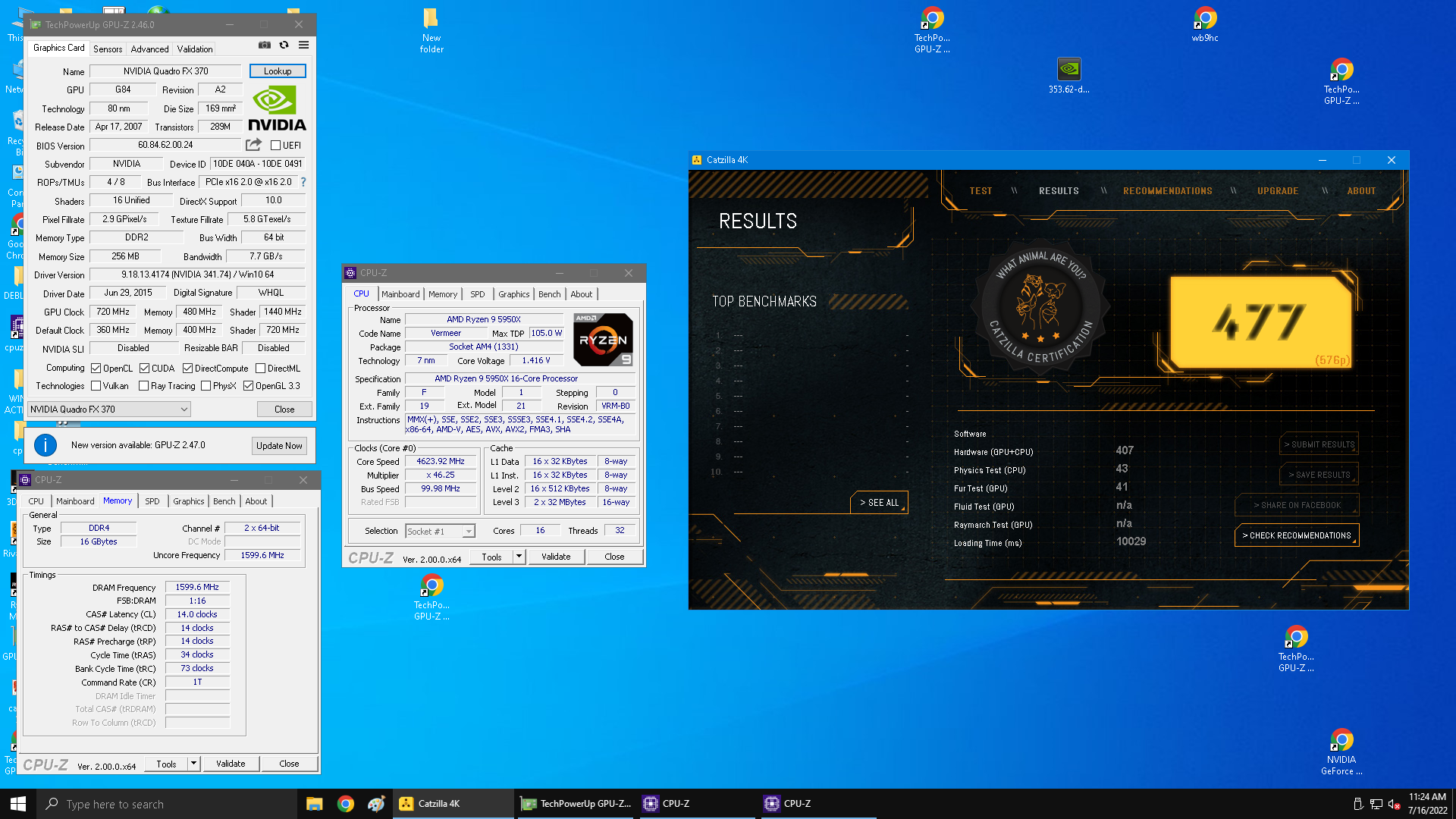Viewport: 1456px width, 819px height.
Task: Click the paint-style app icon in the taskbar
Action: coord(376,804)
